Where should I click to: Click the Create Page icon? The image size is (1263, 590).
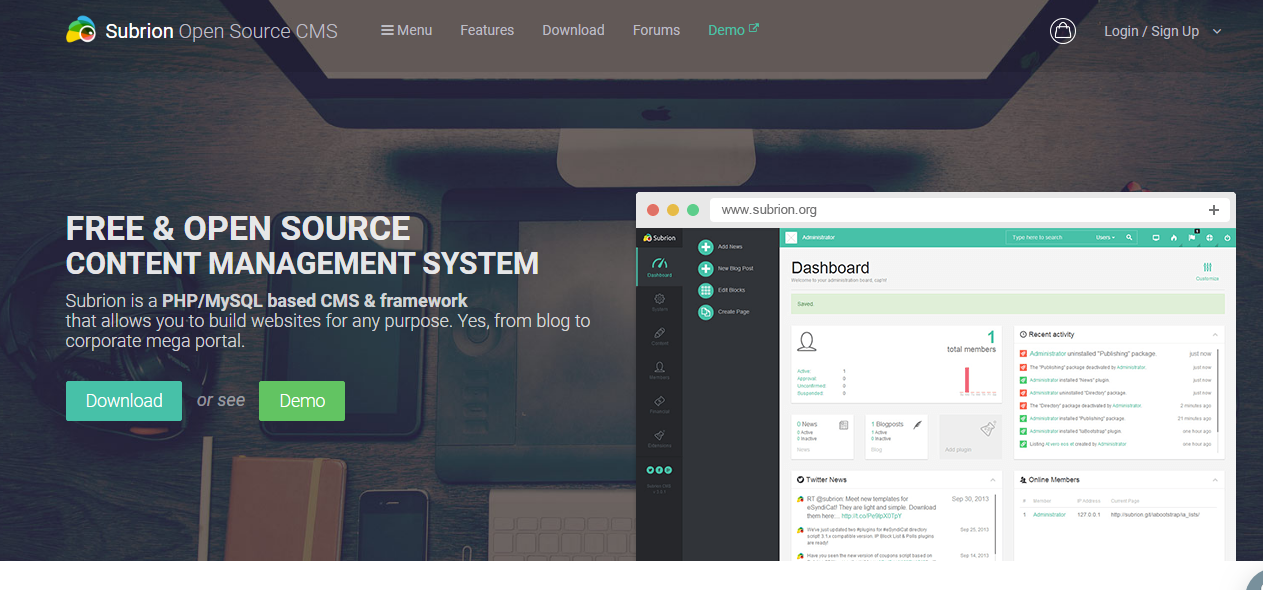[706, 312]
